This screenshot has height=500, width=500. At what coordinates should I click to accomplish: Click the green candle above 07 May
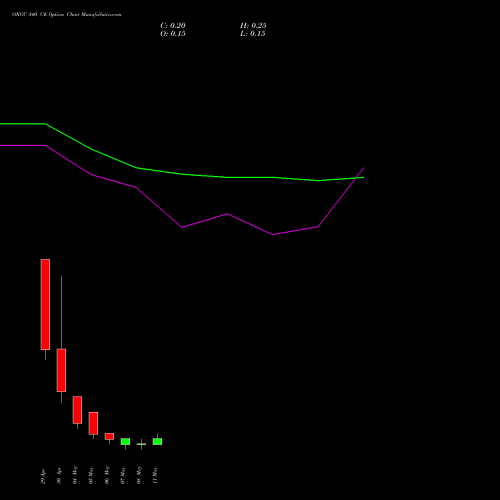125,442
